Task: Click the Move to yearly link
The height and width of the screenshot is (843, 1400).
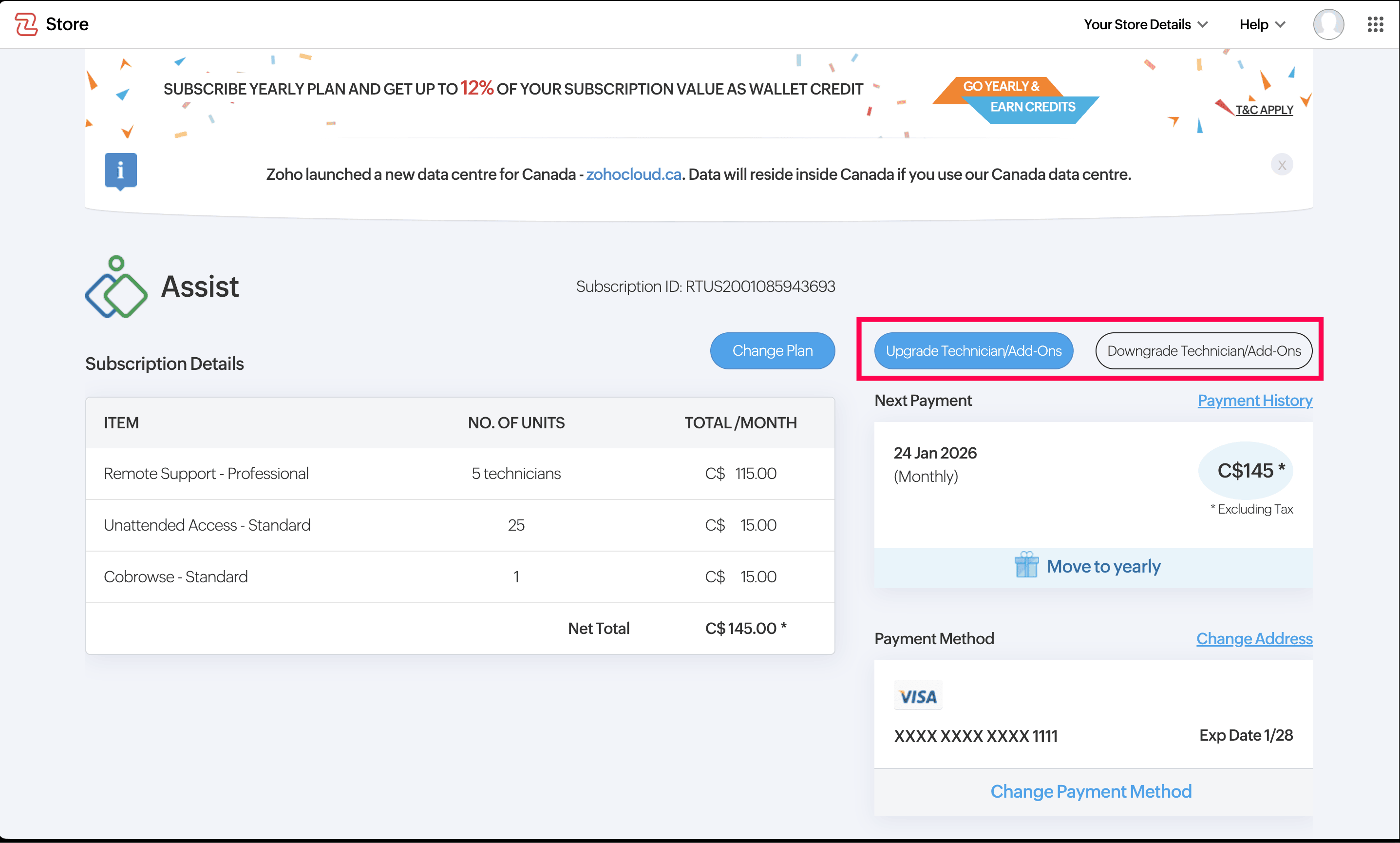Action: coord(1103,566)
